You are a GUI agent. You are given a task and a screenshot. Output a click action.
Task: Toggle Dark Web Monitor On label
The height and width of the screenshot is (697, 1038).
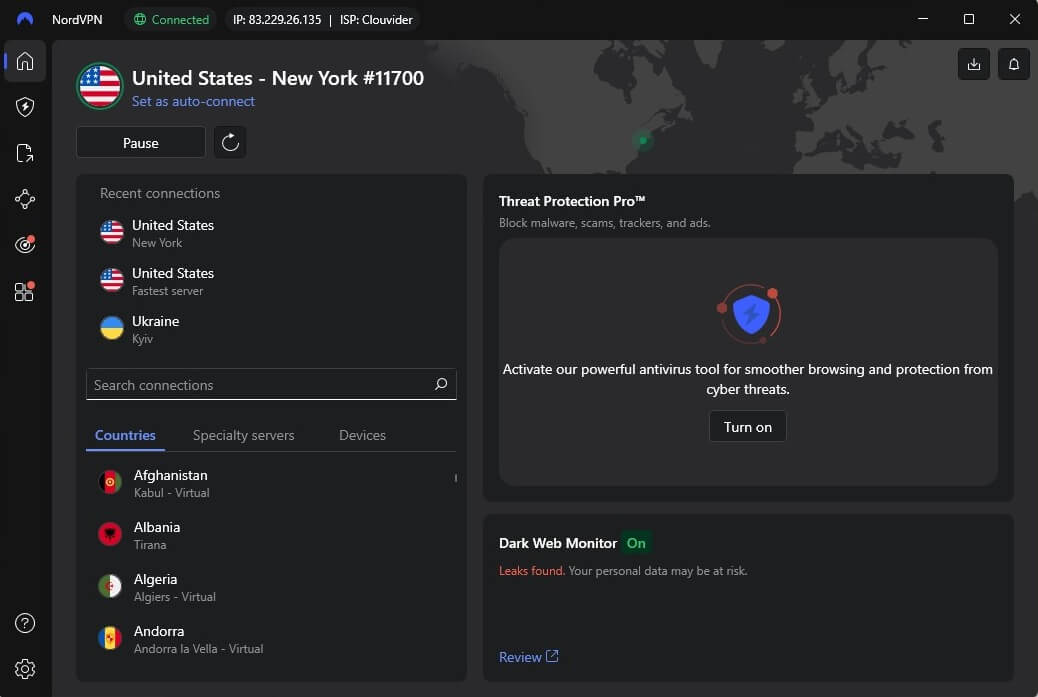[636, 543]
